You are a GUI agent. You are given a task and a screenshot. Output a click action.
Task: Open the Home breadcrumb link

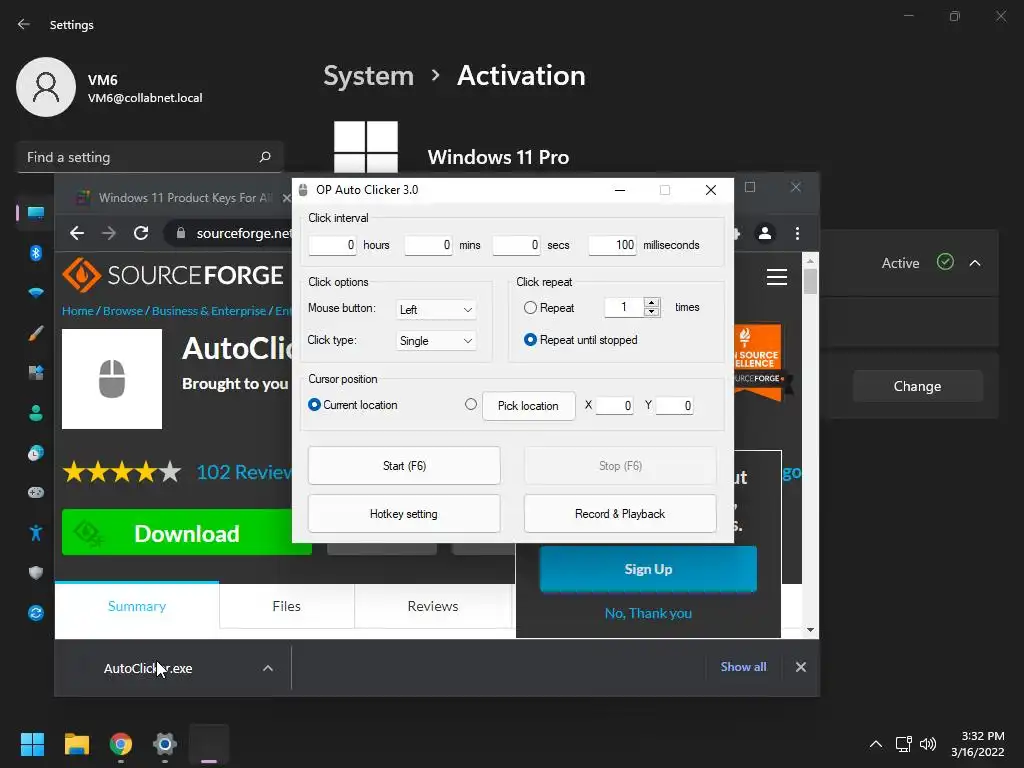(78, 311)
